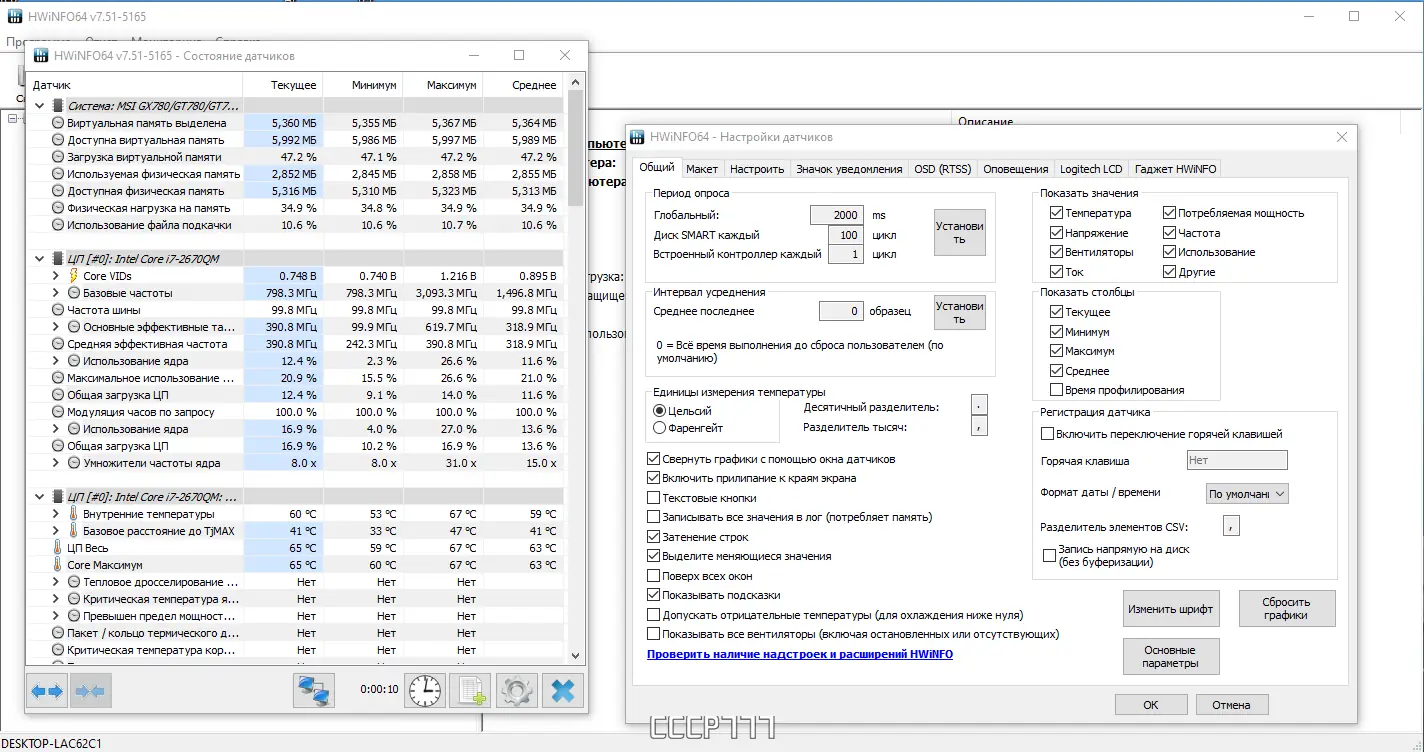Viewport: 1424px width, 752px height.
Task: Click the Сбросить графики button
Action: coord(1286,608)
